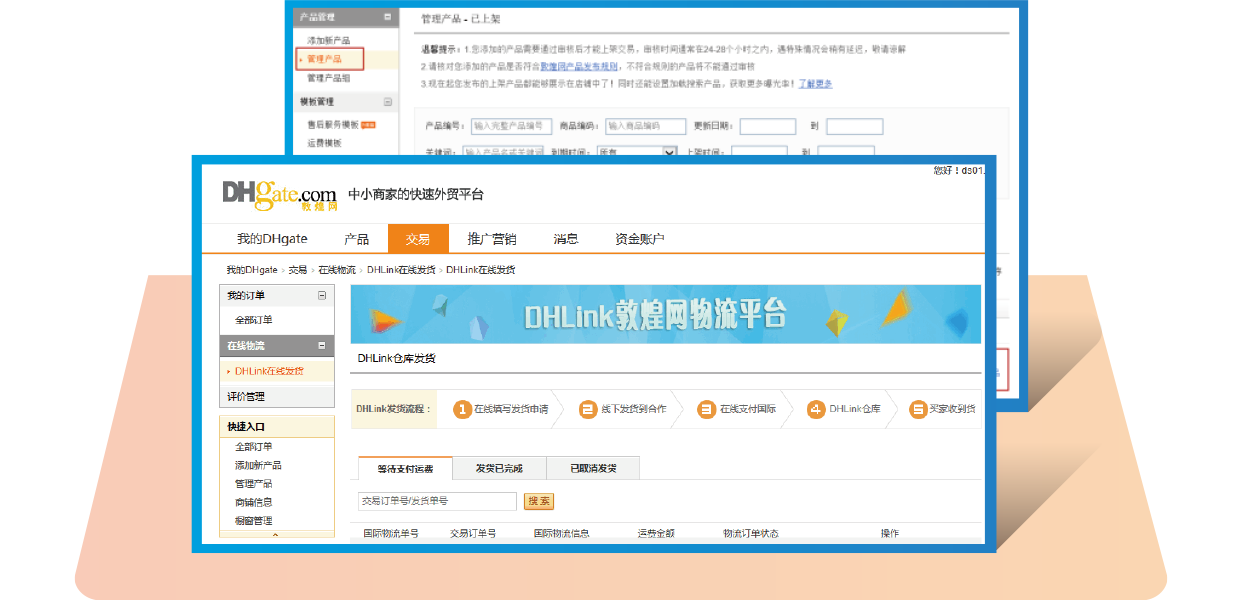
Task: Click the 物流订单状态 column header
Action: 751,534
